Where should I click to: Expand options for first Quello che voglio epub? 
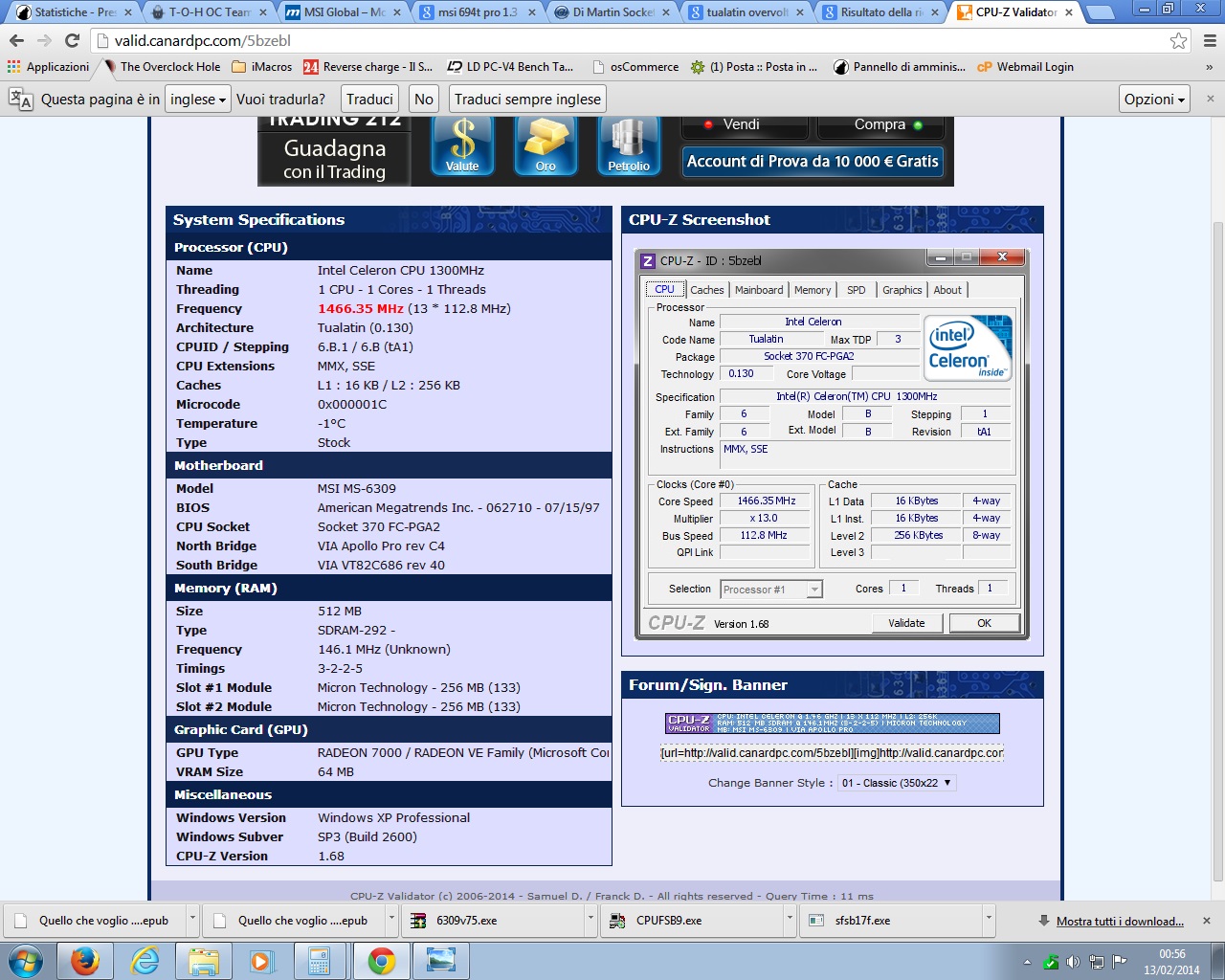192,921
